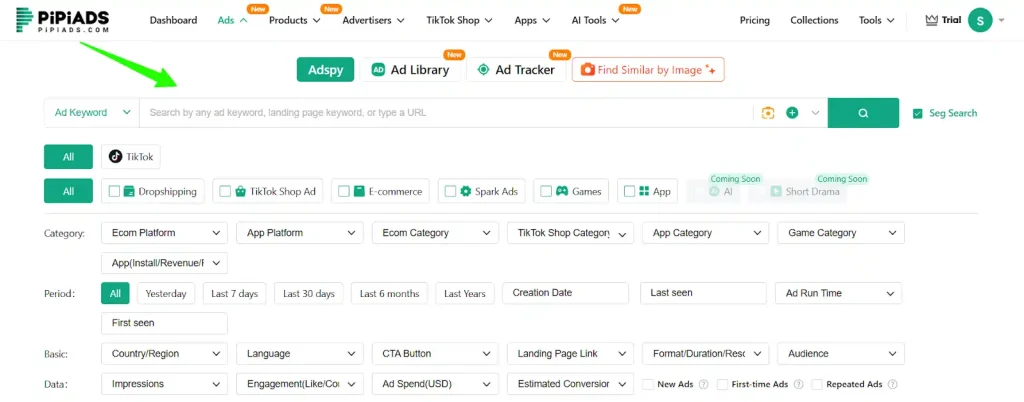Open the Products navigation menu
The height and width of the screenshot is (402, 1024).
295,20
